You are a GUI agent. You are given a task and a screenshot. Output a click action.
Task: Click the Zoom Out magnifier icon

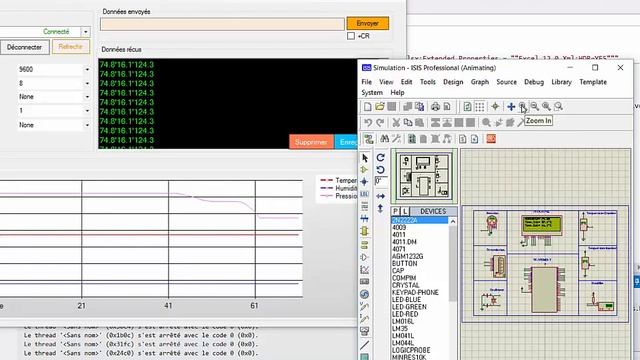tap(534, 107)
